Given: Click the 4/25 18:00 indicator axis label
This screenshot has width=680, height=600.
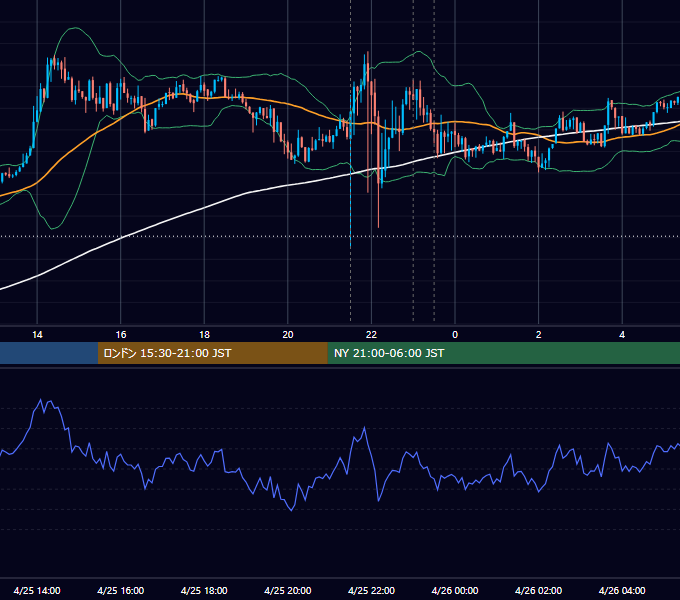Looking at the screenshot, I should click(204, 590).
